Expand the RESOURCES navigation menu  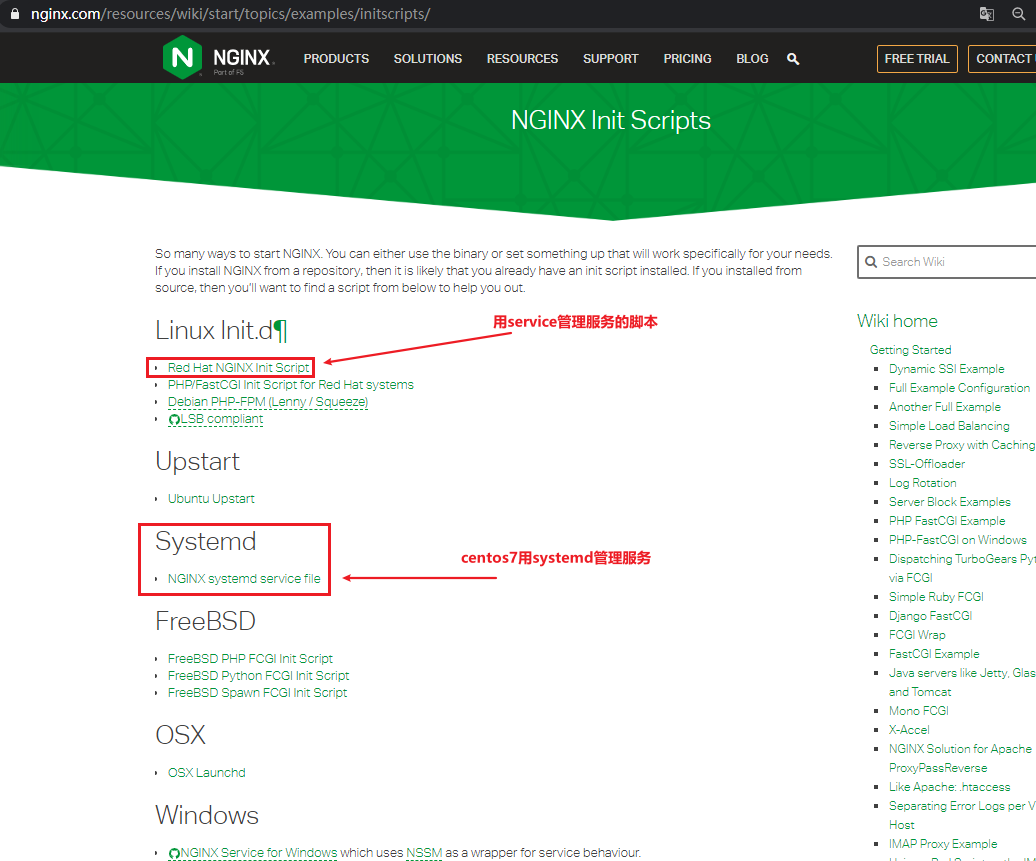tap(522, 59)
